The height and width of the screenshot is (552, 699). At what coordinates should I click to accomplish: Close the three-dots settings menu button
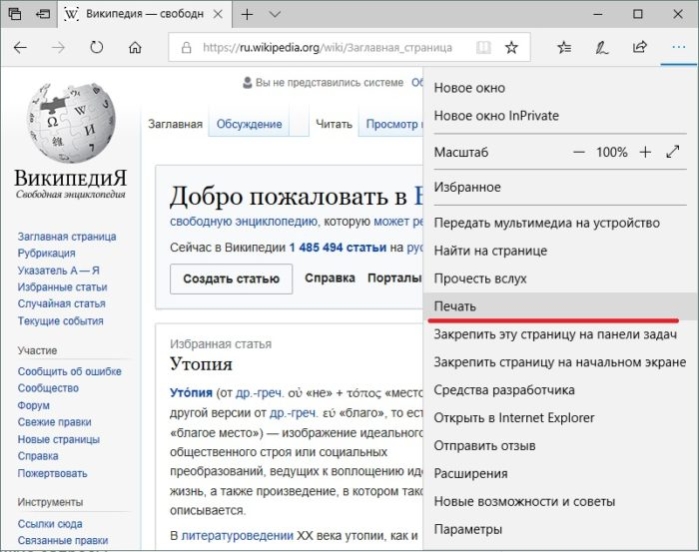678,47
